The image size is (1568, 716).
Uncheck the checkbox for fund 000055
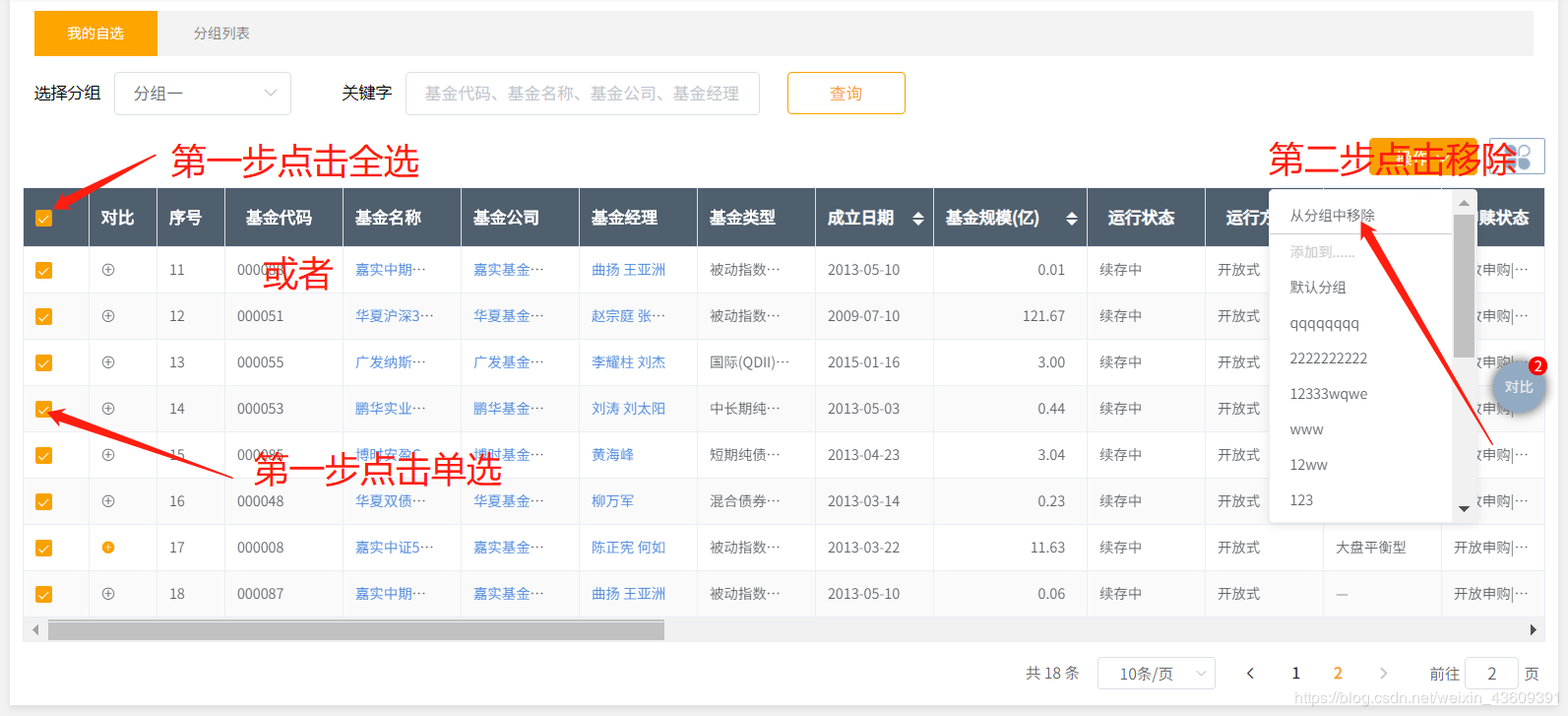point(43,362)
